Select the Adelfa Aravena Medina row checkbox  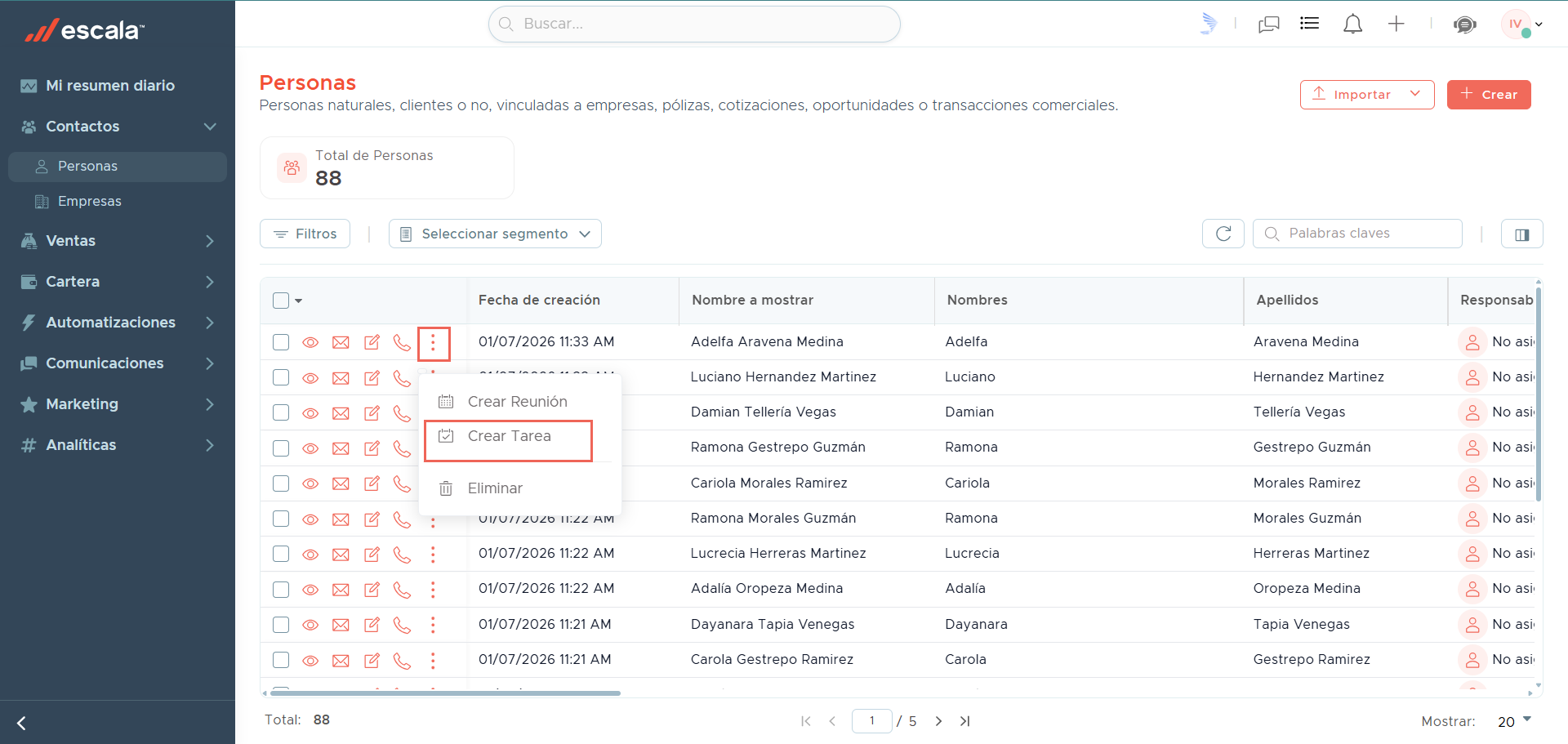coord(281,342)
